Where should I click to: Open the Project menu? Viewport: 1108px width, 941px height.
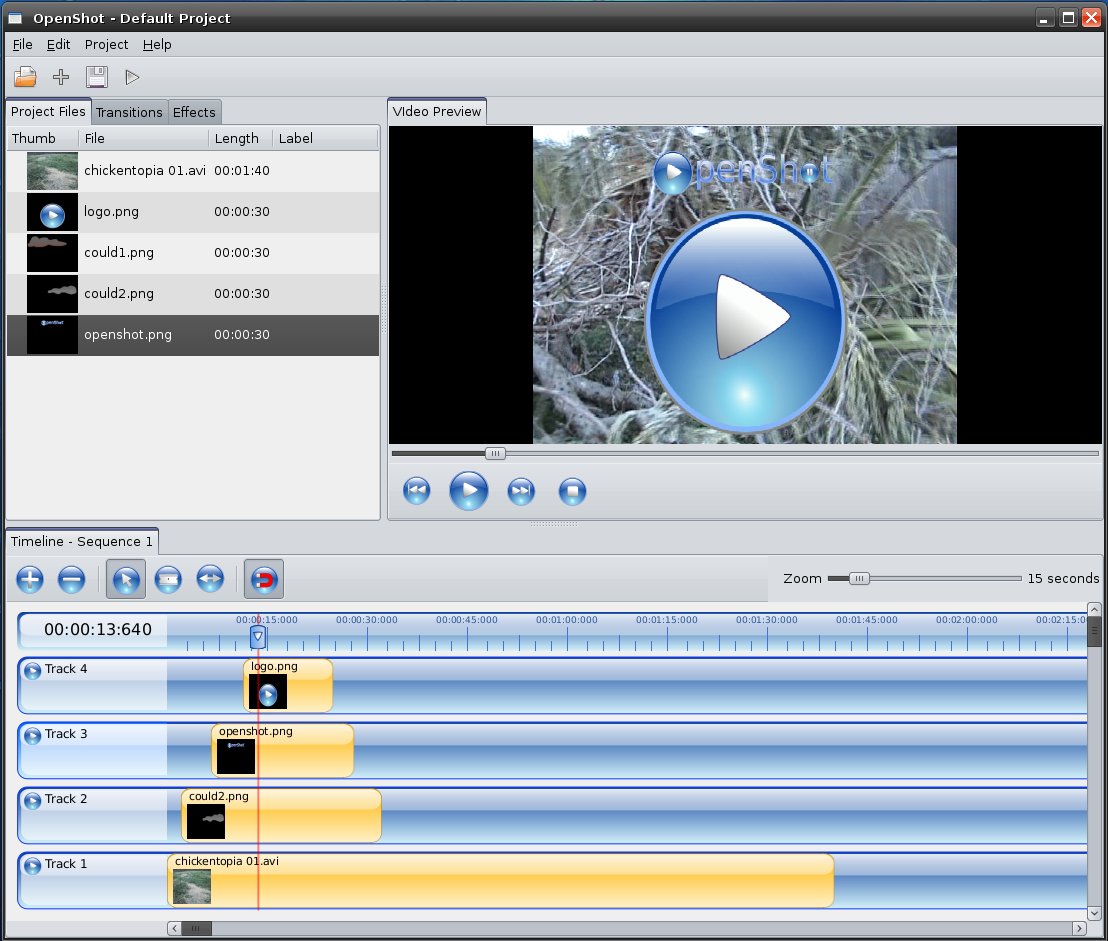[106, 44]
